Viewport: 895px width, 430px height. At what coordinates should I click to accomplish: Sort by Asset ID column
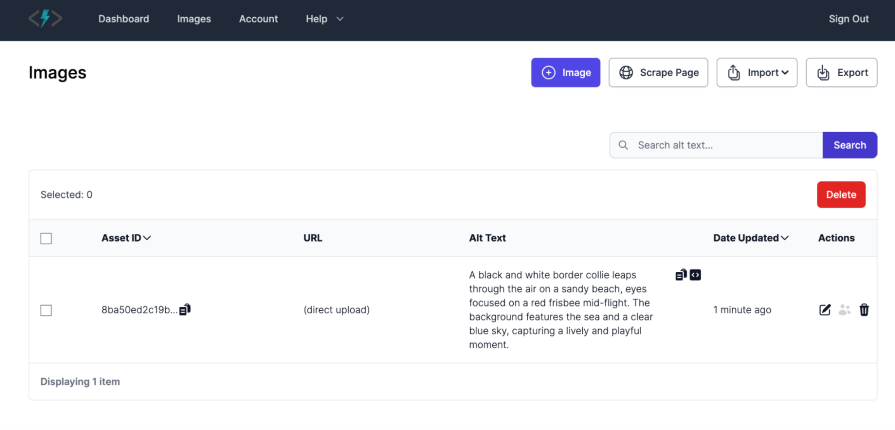point(126,238)
